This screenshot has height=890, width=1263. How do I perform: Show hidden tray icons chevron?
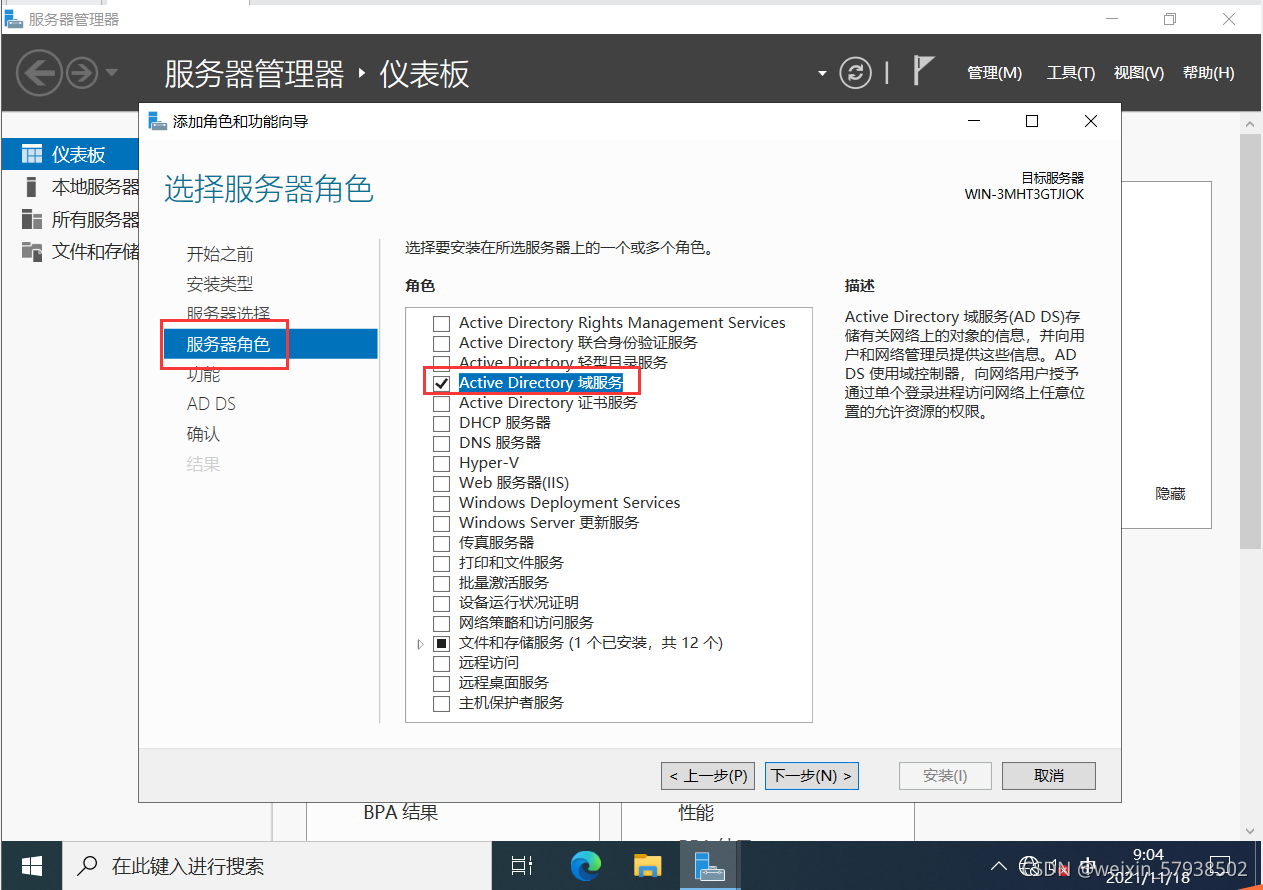point(998,866)
